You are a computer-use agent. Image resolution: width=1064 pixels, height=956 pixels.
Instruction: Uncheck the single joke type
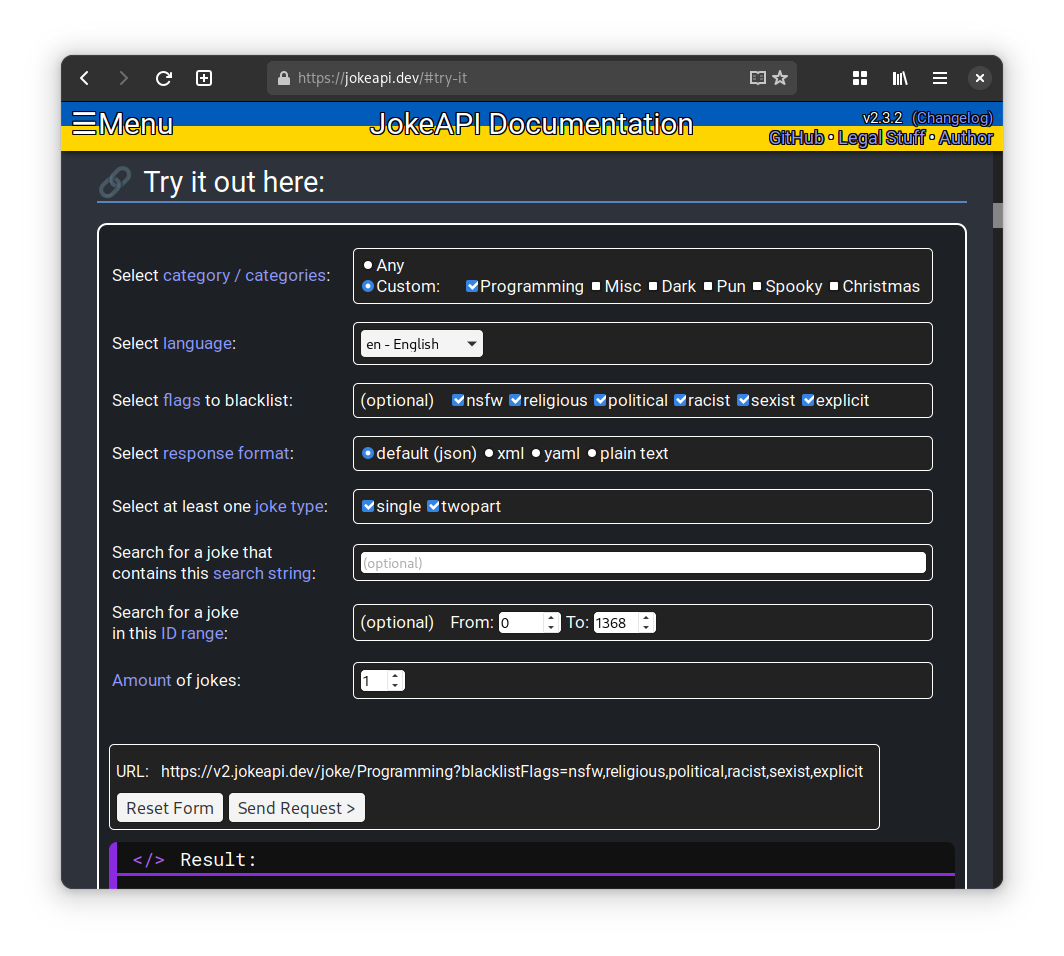point(368,506)
